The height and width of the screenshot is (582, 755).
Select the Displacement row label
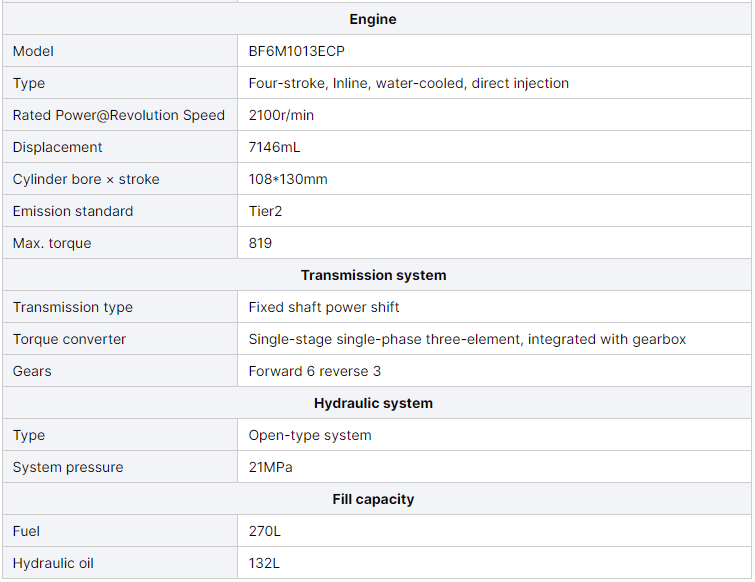pyautogui.click(x=58, y=147)
